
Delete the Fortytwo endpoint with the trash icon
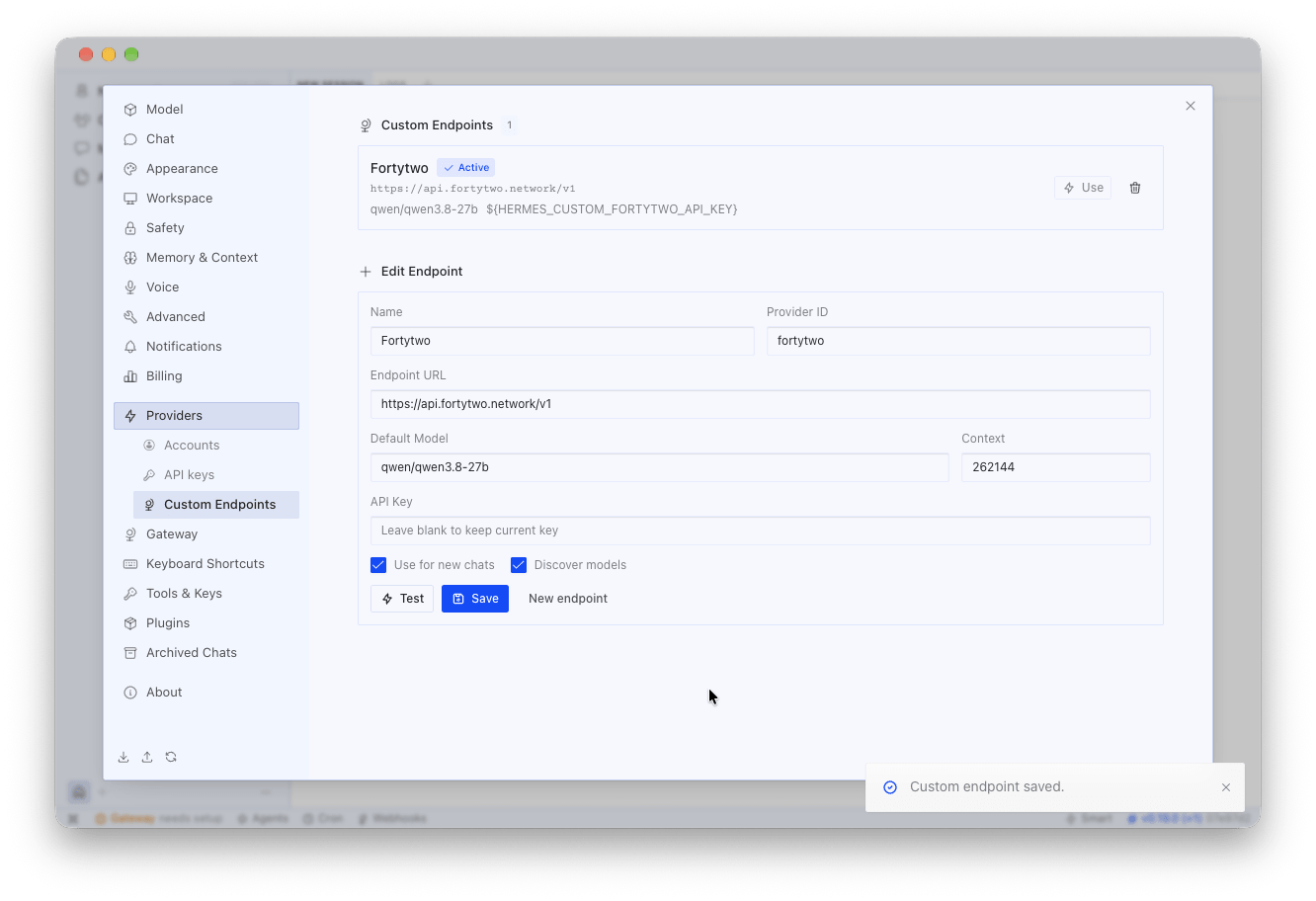click(x=1135, y=188)
